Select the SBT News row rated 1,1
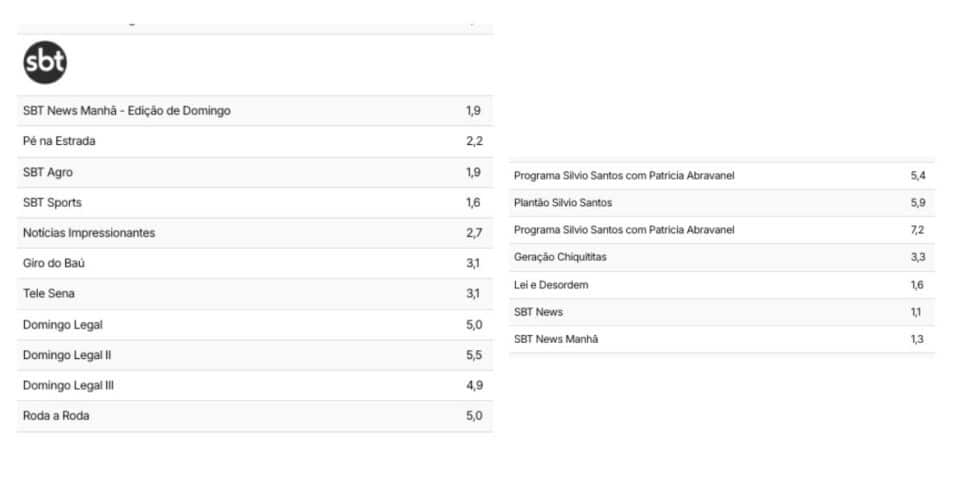This screenshot has width=966, height=483. 722,312
